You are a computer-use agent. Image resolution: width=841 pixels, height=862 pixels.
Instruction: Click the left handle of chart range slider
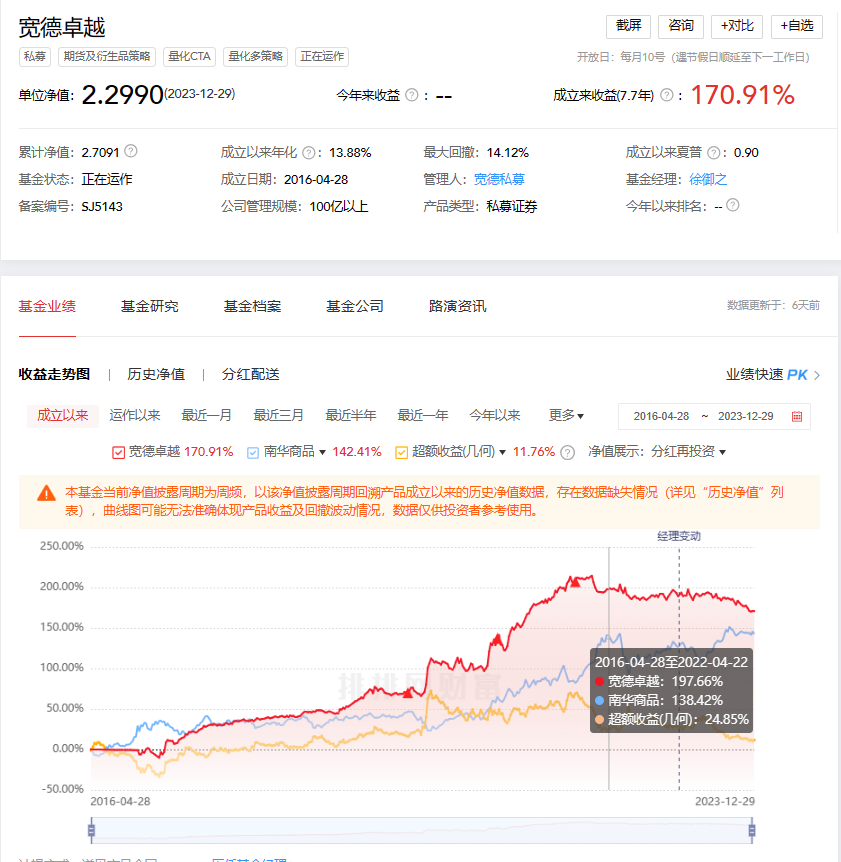(x=91, y=830)
